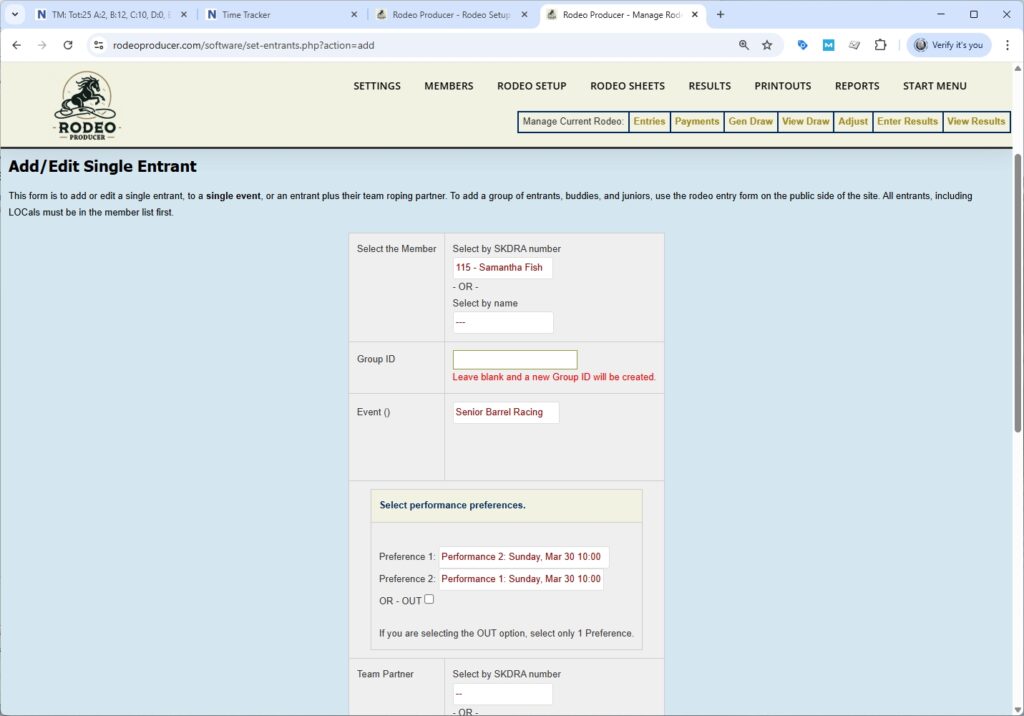Switch to the Time Tracker tab

point(280,15)
